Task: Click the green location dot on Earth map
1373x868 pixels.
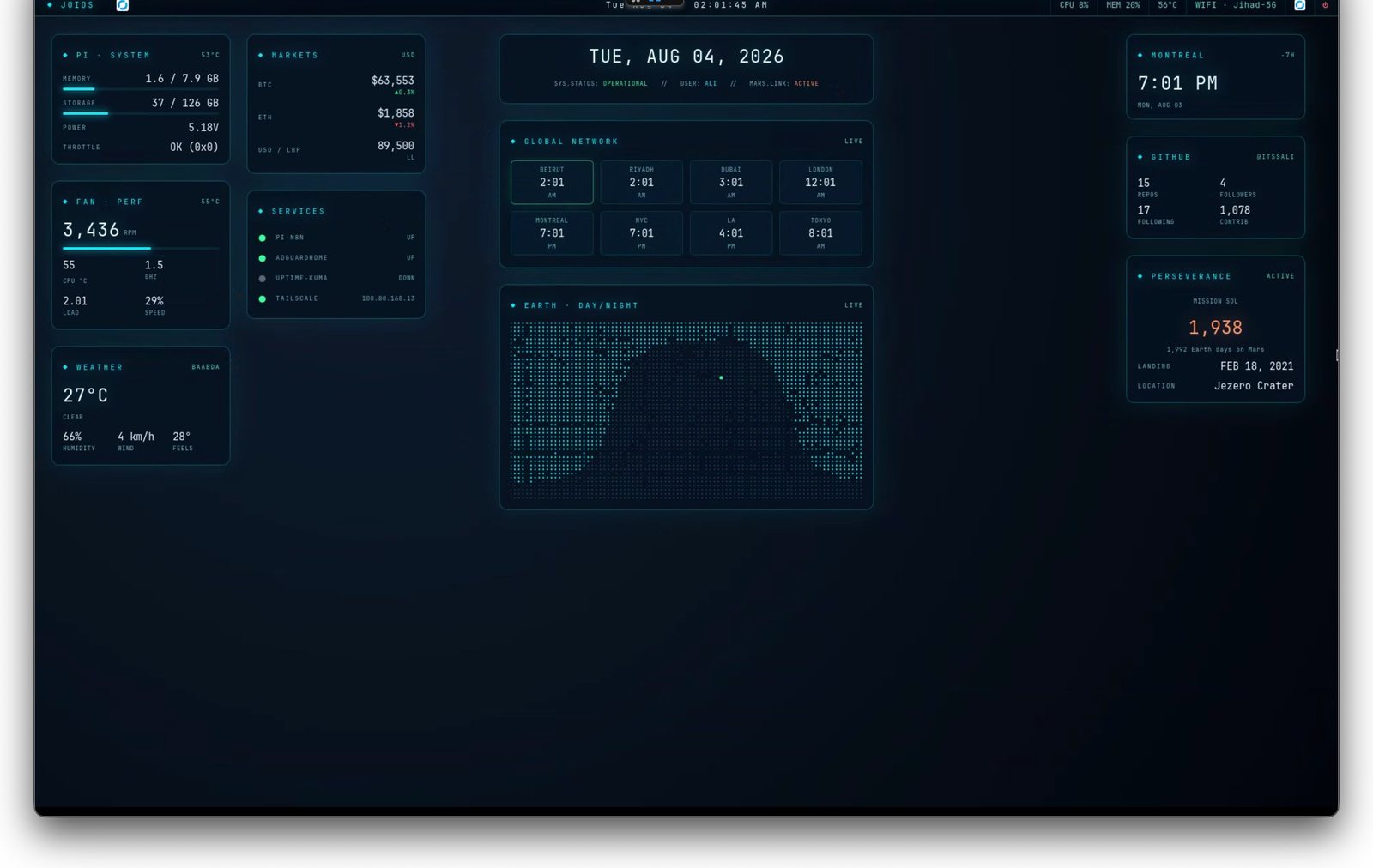Action: 721,377
